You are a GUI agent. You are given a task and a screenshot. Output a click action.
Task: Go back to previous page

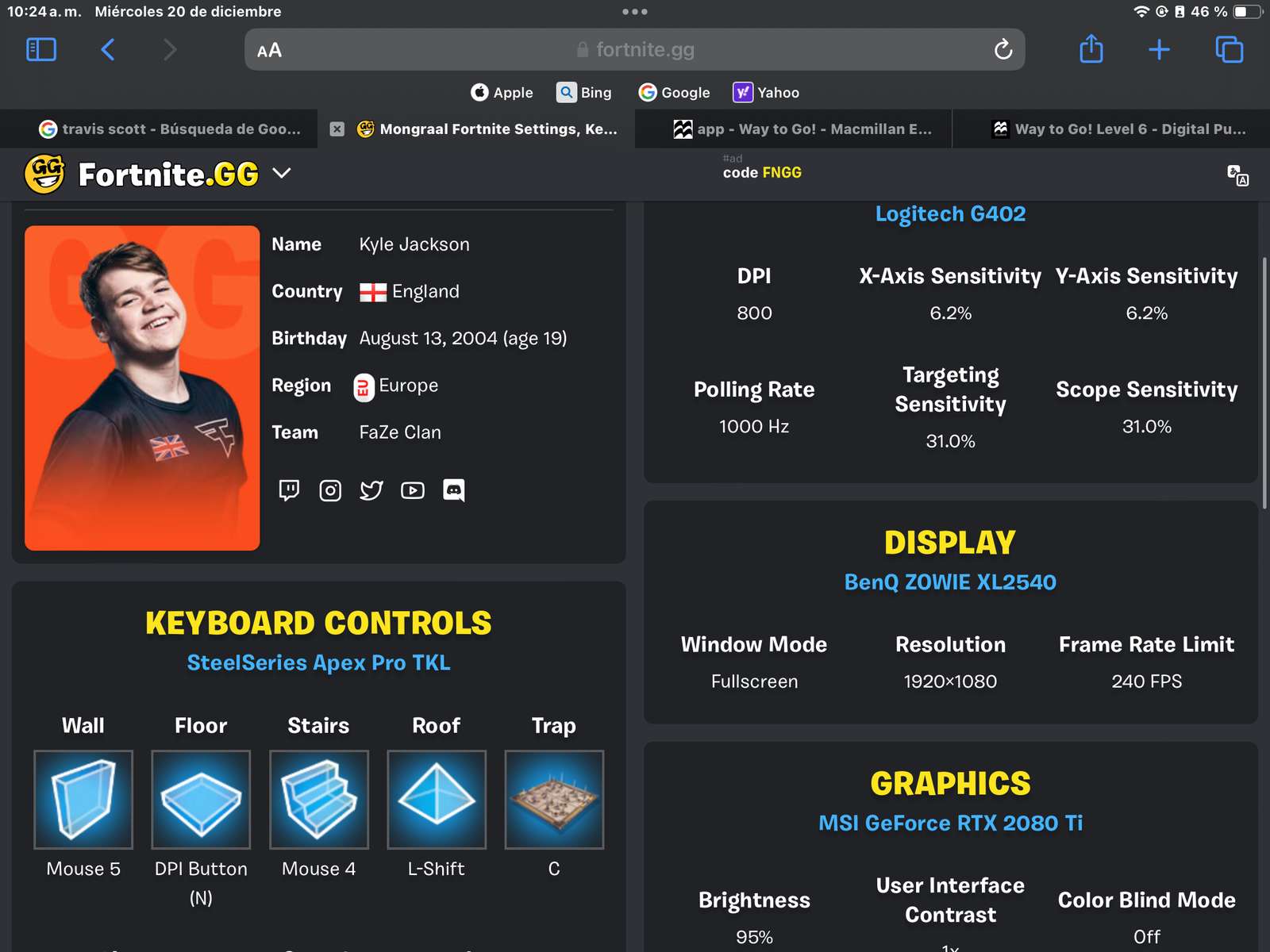click(x=108, y=50)
